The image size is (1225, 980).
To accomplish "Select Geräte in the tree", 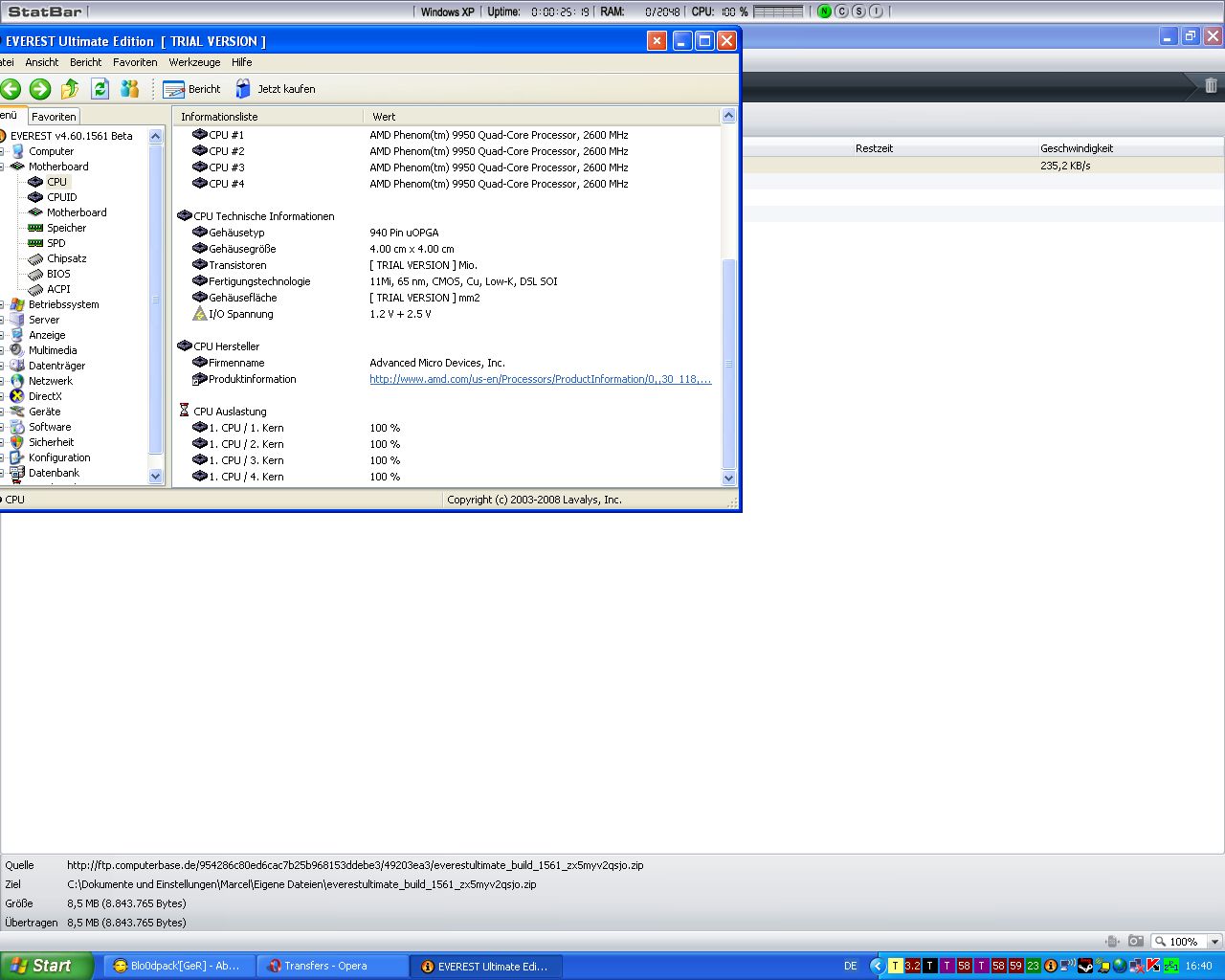I will click(44, 412).
